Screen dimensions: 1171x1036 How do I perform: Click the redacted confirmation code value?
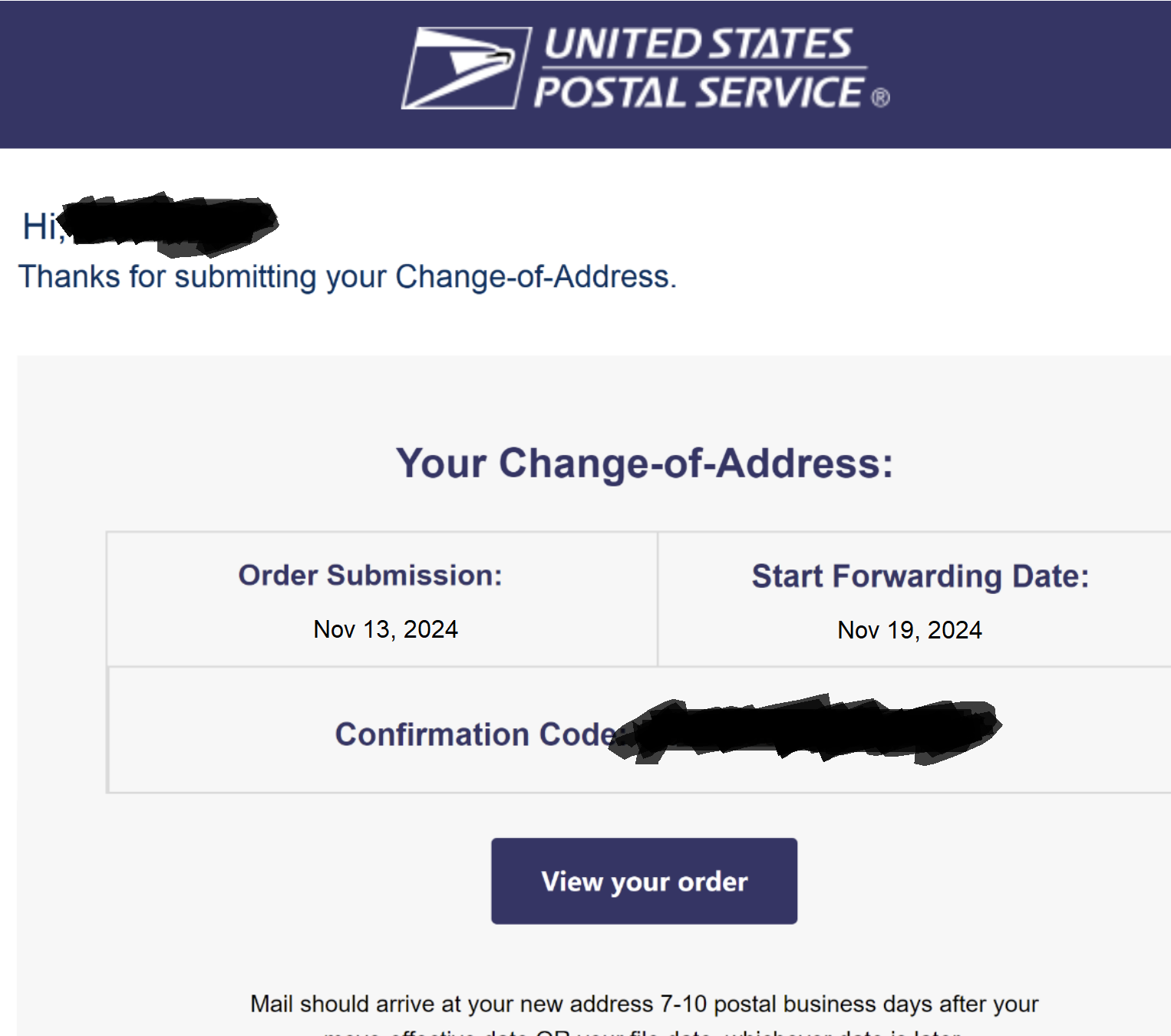click(x=806, y=729)
